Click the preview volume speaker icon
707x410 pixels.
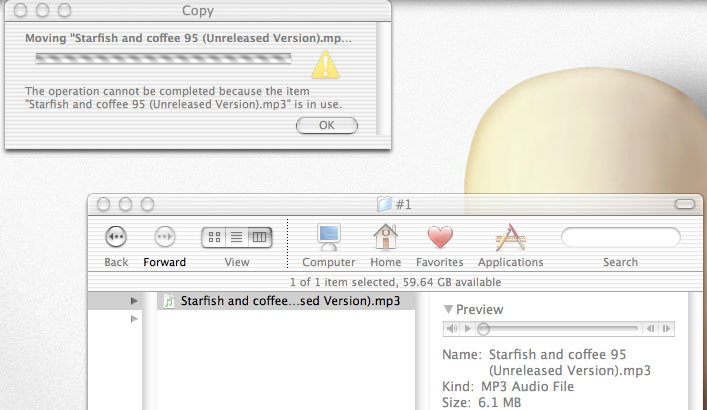(x=452, y=328)
